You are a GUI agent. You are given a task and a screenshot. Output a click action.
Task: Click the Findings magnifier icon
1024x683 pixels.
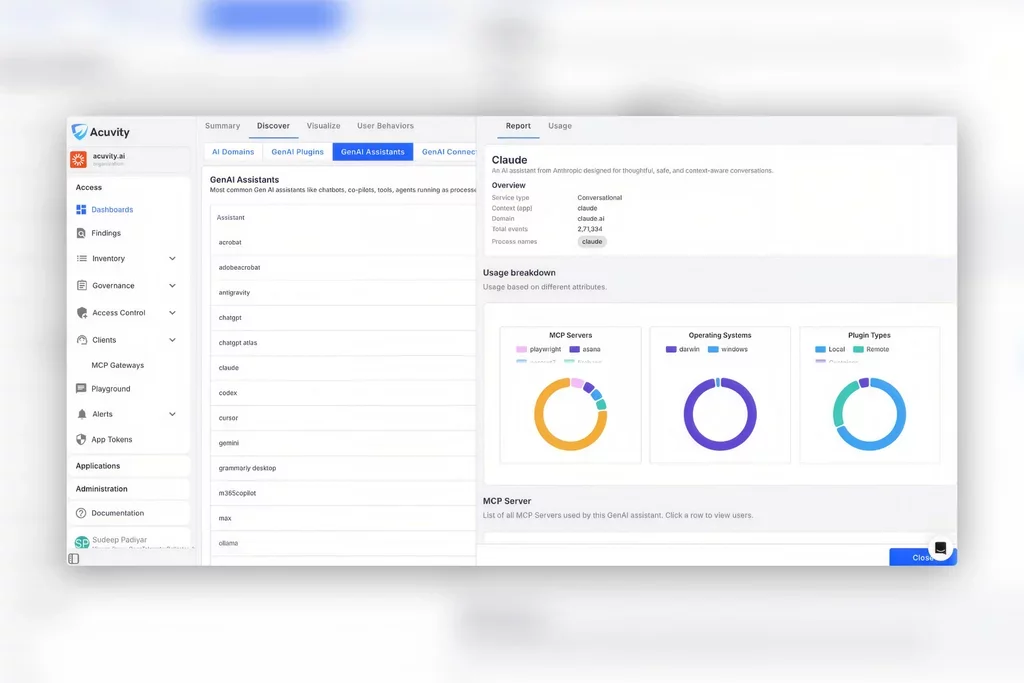pos(81,233)
